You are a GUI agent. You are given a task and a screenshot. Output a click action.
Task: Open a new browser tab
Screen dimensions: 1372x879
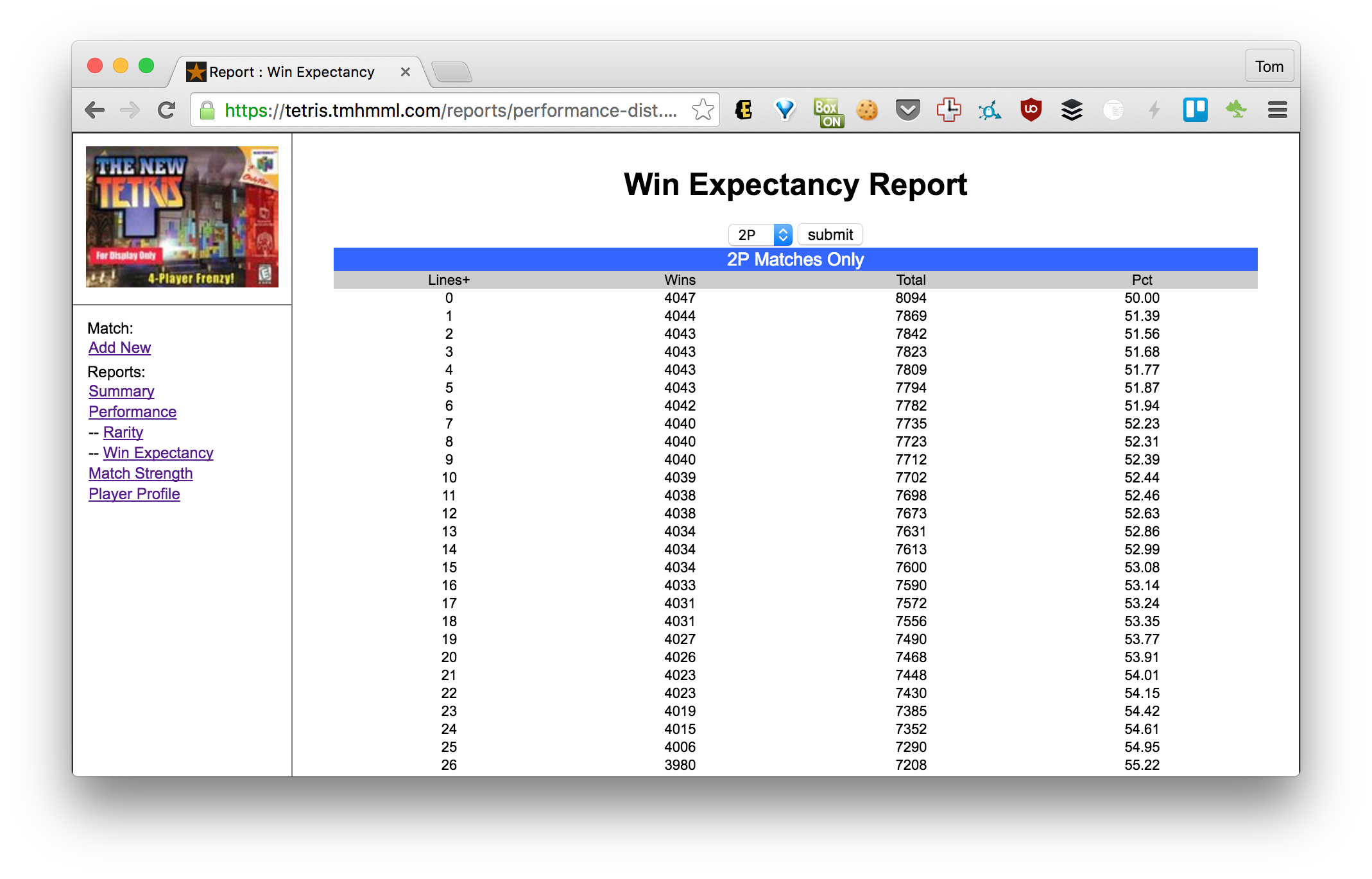(452, 72)
